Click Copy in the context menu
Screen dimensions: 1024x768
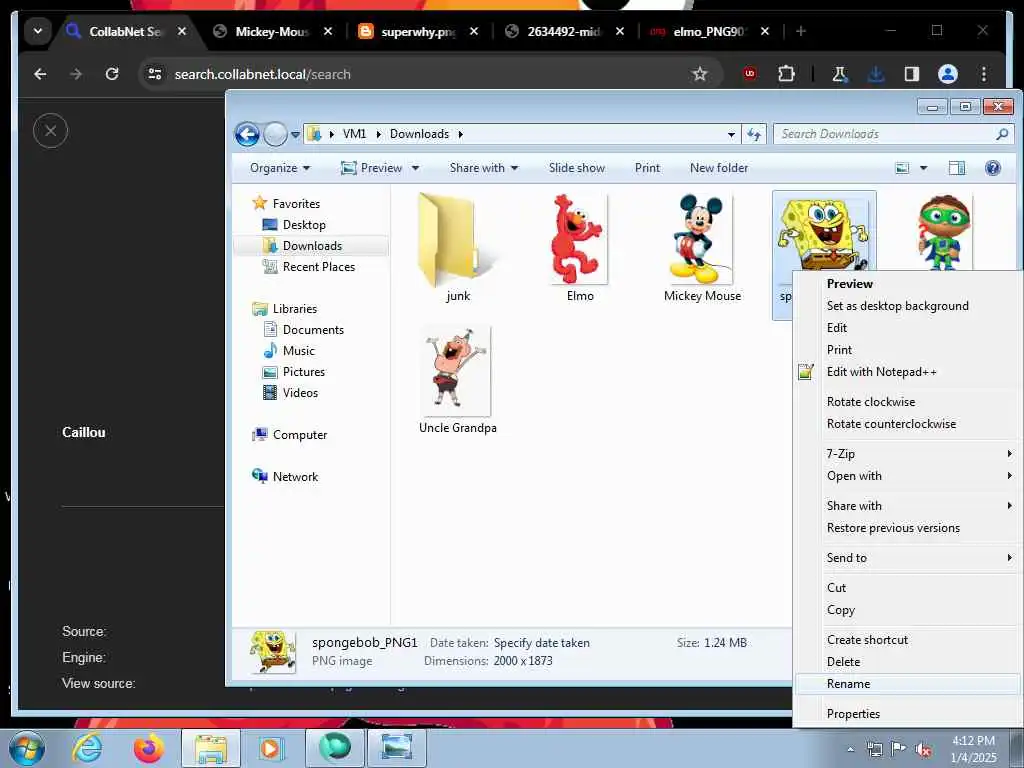(x=908, y=610)
